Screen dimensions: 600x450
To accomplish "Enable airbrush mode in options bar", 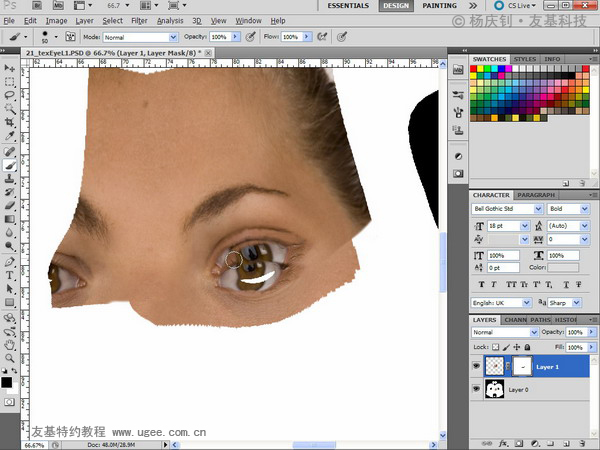I will [x=322, y=37].
